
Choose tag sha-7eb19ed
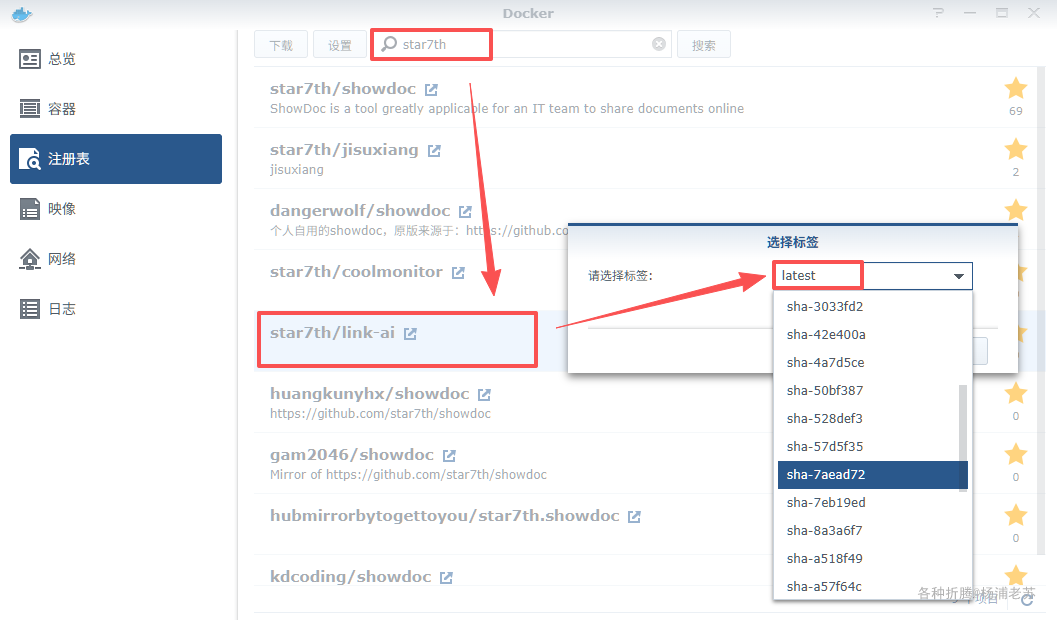873,503
